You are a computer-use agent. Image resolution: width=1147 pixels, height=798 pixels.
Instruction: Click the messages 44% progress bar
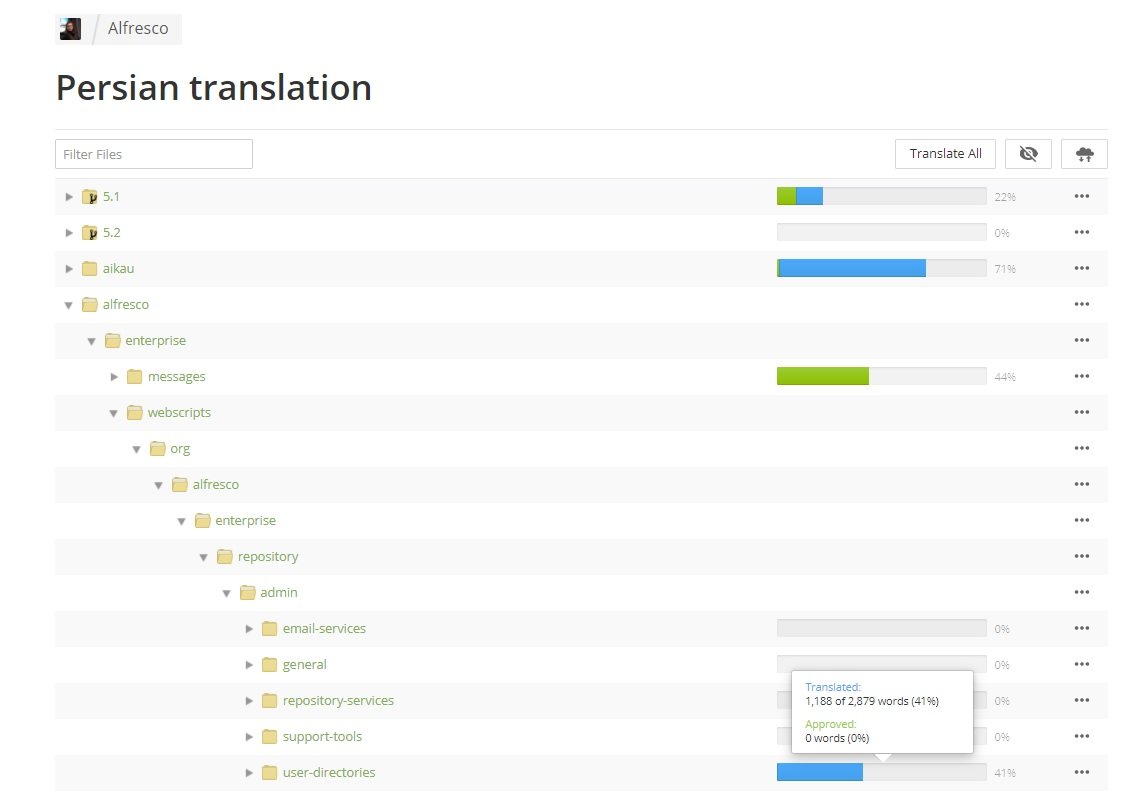(881, 376)
